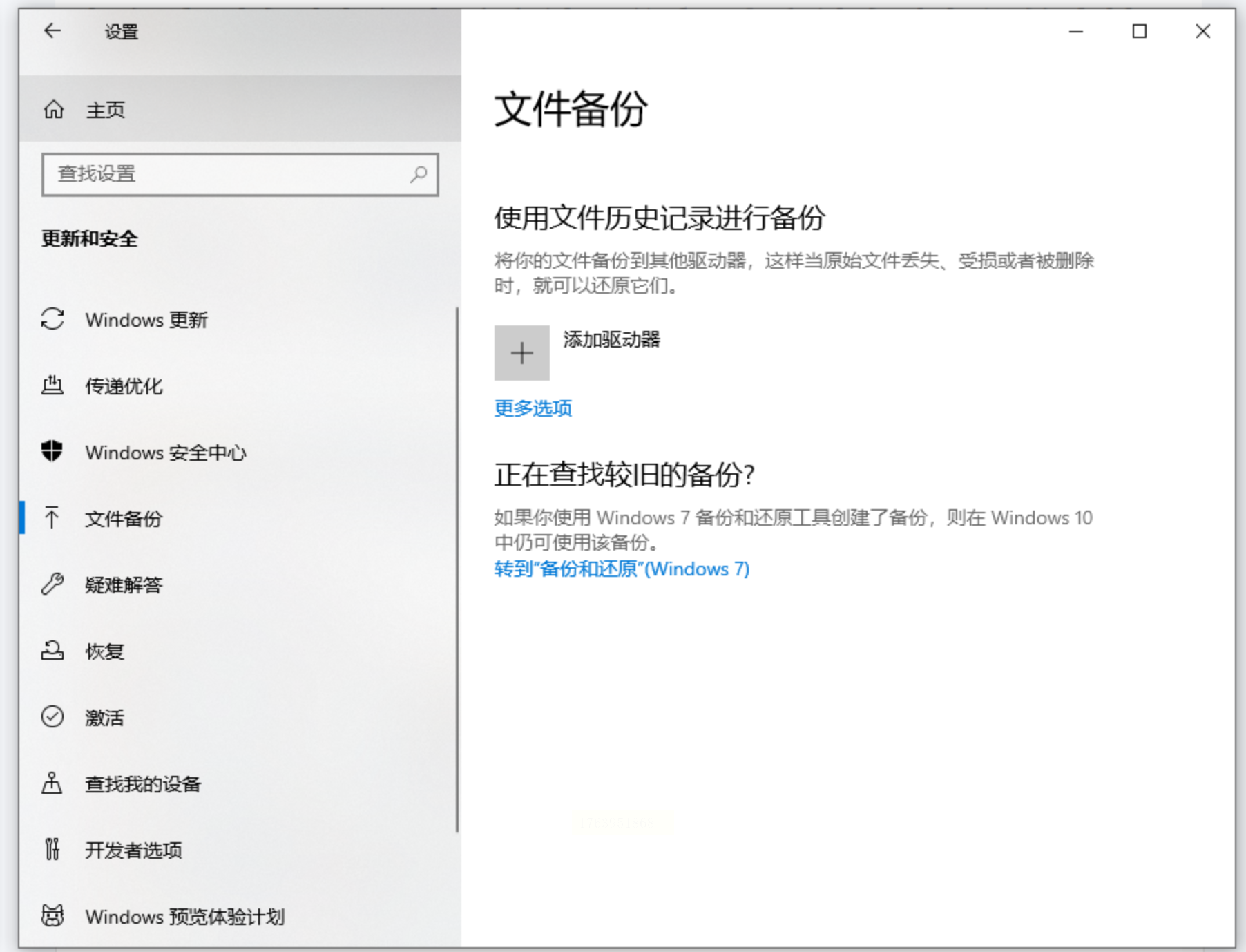Click the 使用文件历史记录进行备份 heading

click(x=660, y=218)
